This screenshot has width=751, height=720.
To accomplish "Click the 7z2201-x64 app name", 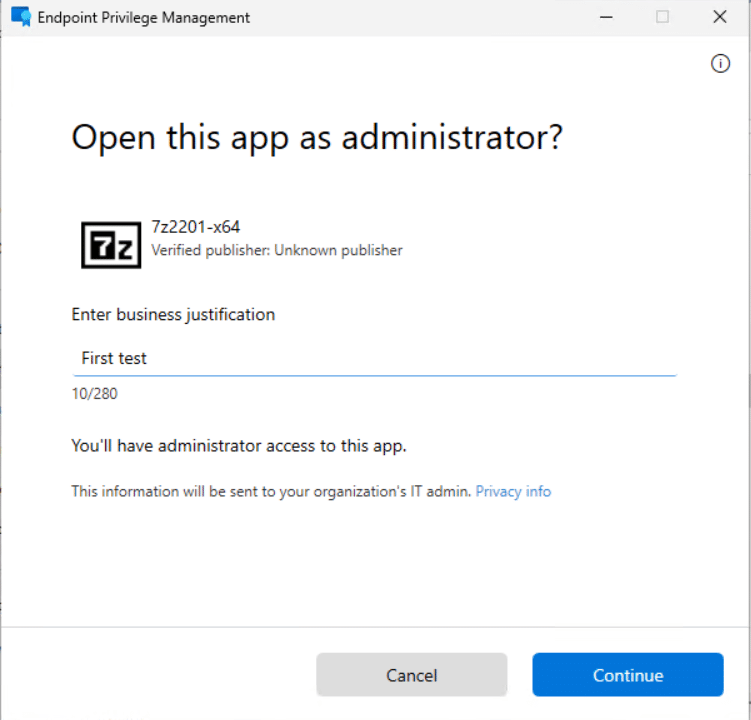I will [x=195, y=227].
